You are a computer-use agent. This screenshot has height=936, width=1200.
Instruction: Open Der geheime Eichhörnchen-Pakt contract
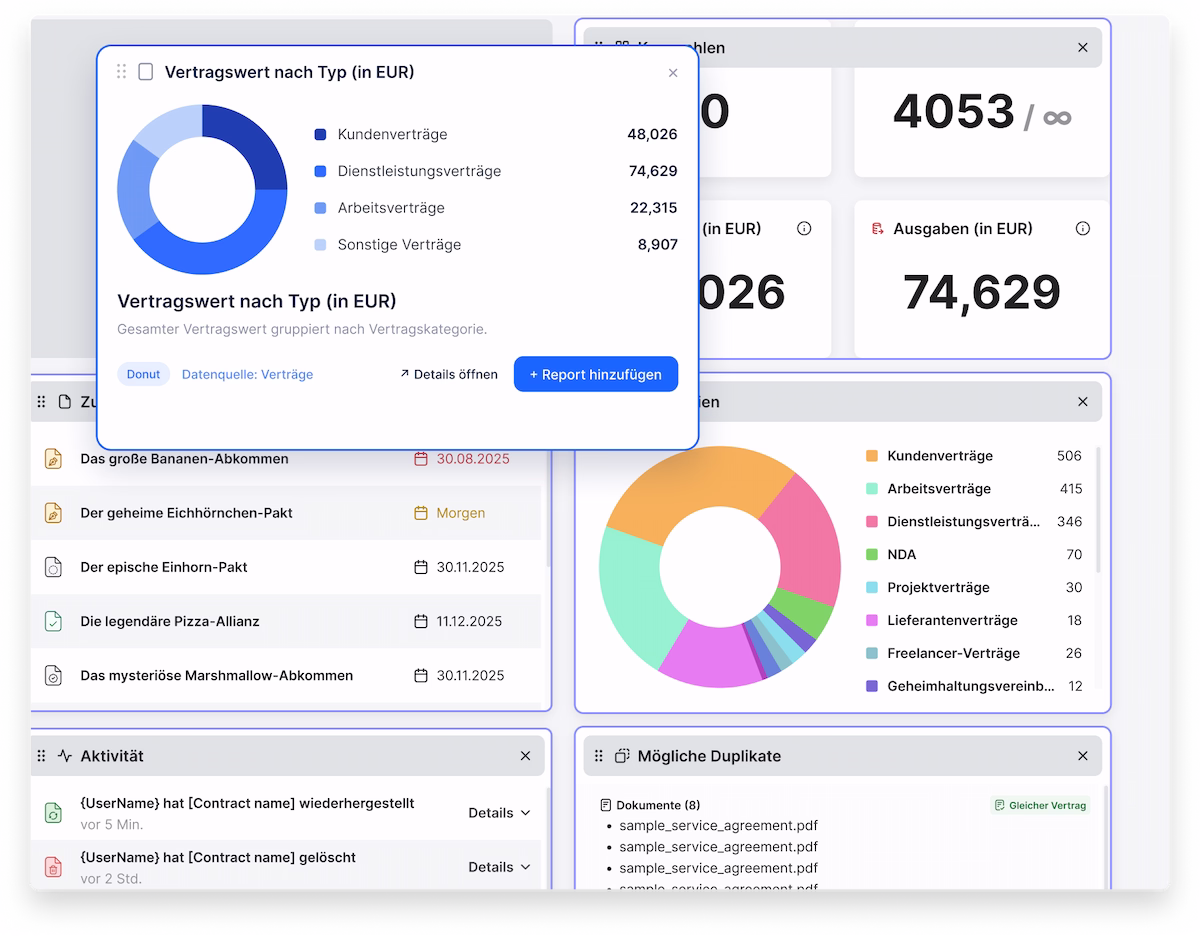[x=186, y=513]
